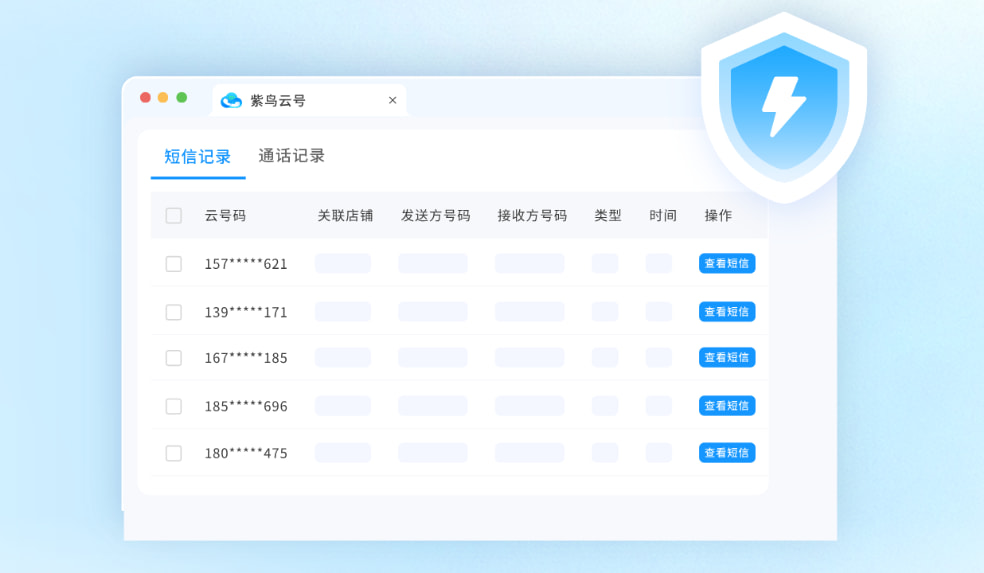Click the red window close dot
This screenshot has height=573, width=984.
[x=146, y=97]
